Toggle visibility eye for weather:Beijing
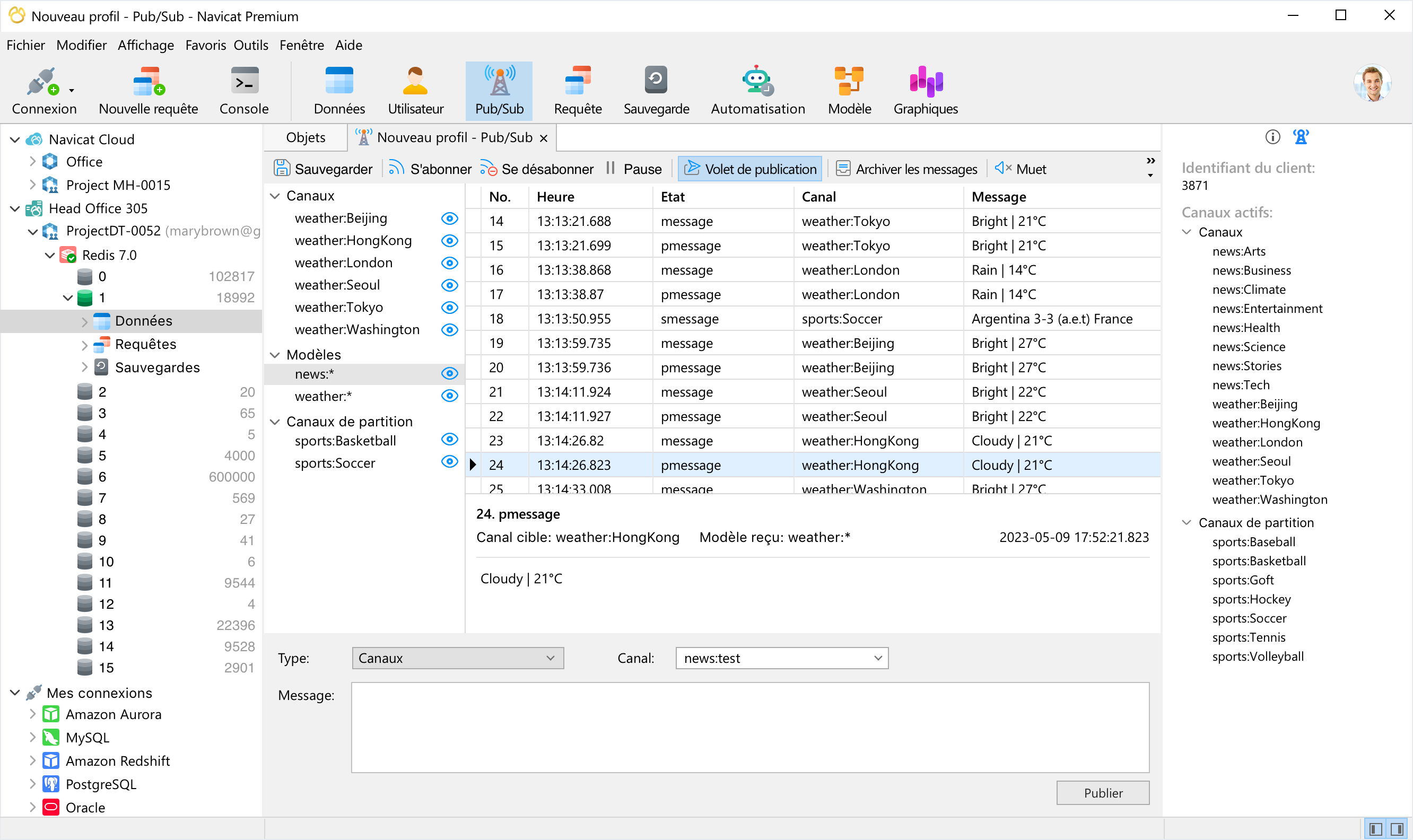Viewport: 1413px width, 840px height. point(449,218)
